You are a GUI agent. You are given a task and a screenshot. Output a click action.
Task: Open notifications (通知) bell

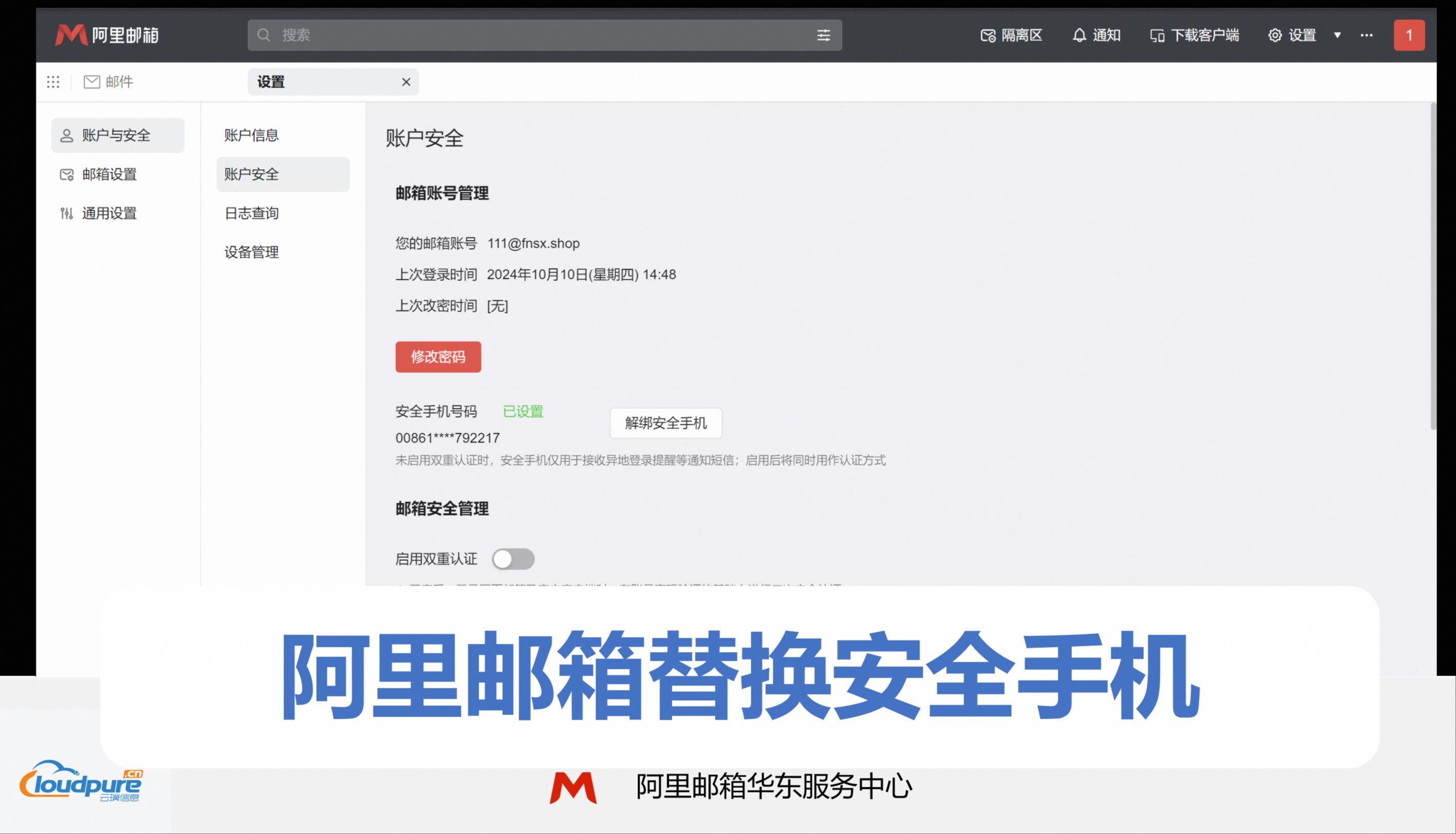[x=1096, y=35]
